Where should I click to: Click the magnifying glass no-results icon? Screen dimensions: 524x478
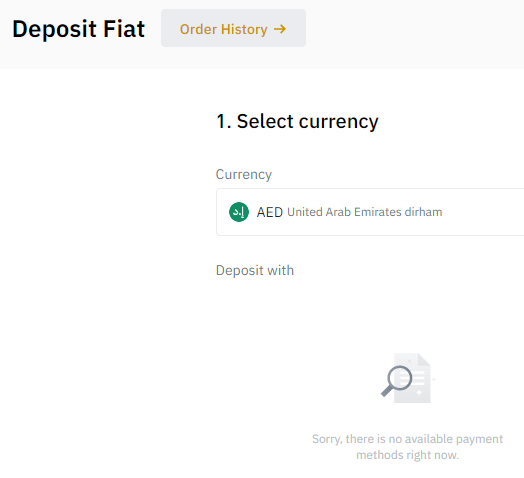397,381
